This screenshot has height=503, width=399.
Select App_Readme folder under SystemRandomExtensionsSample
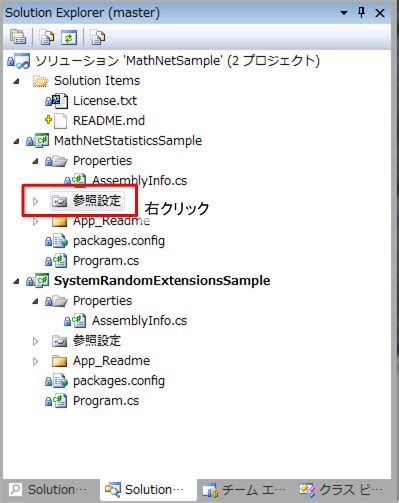coord(111,361)
